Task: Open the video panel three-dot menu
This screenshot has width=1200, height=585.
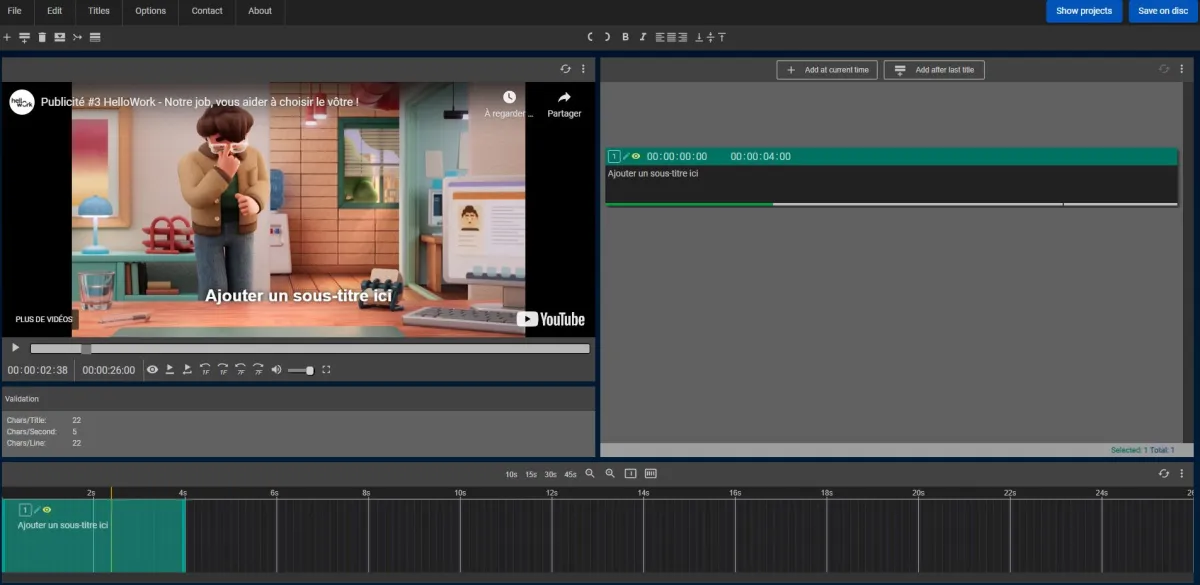Action: [583, 69]
